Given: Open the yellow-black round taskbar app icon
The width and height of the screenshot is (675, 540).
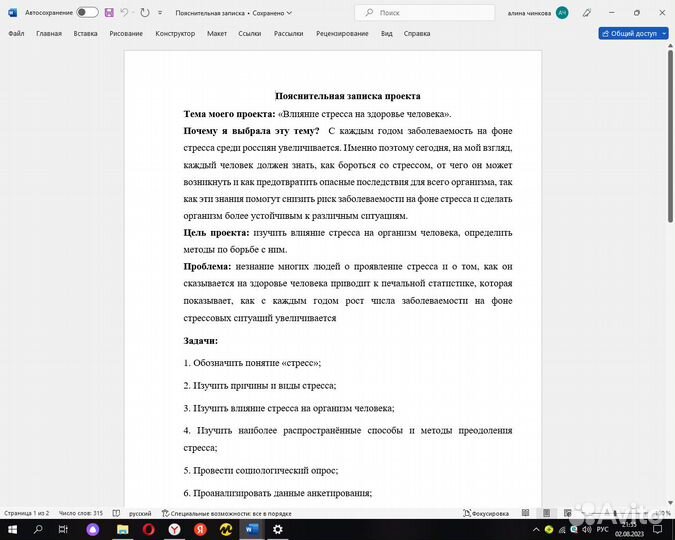Looking at the screenshot, I should tap(226, 529).
